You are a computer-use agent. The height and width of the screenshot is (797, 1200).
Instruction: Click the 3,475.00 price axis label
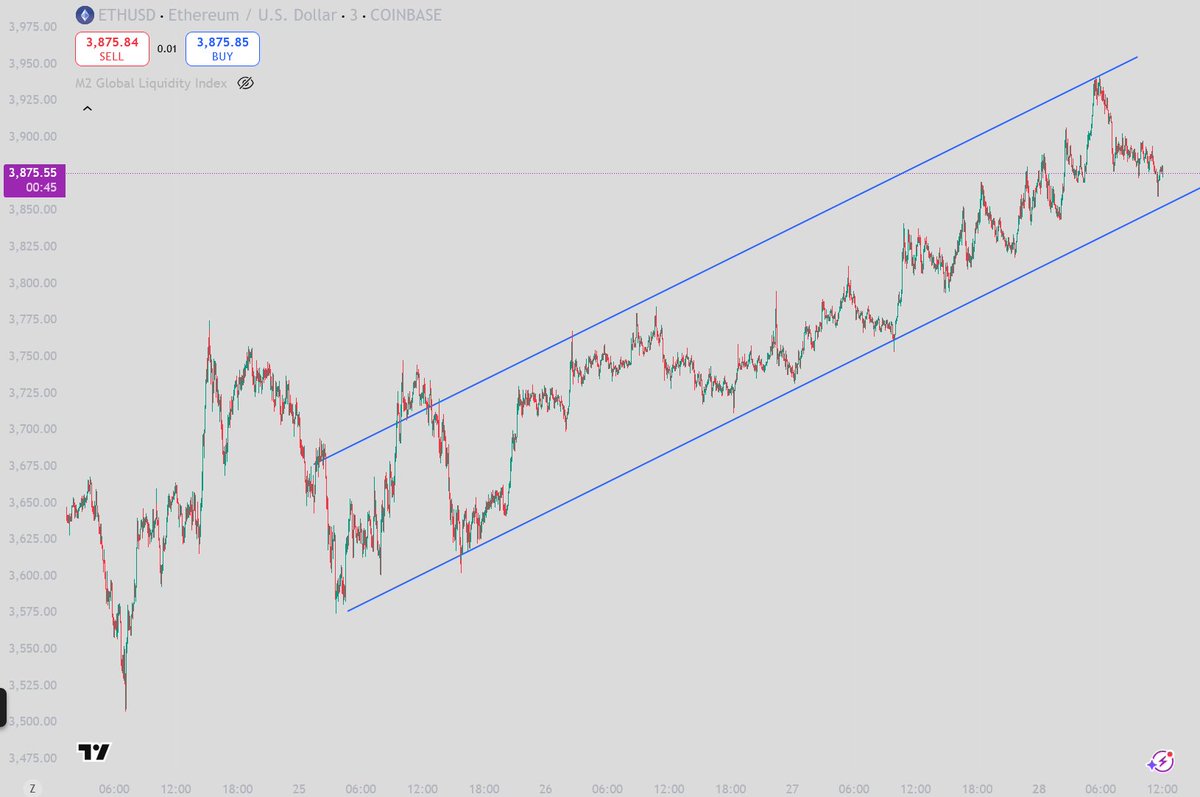click(x=32, y=758)
